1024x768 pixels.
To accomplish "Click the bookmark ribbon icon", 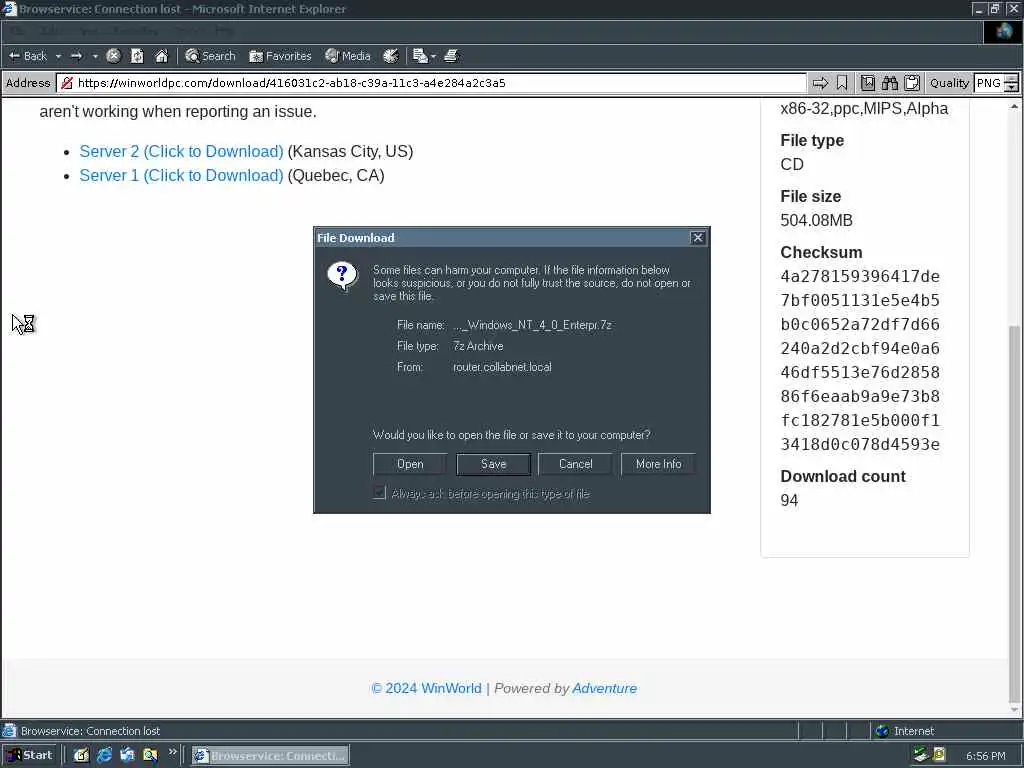I will [x=842, y=83].
